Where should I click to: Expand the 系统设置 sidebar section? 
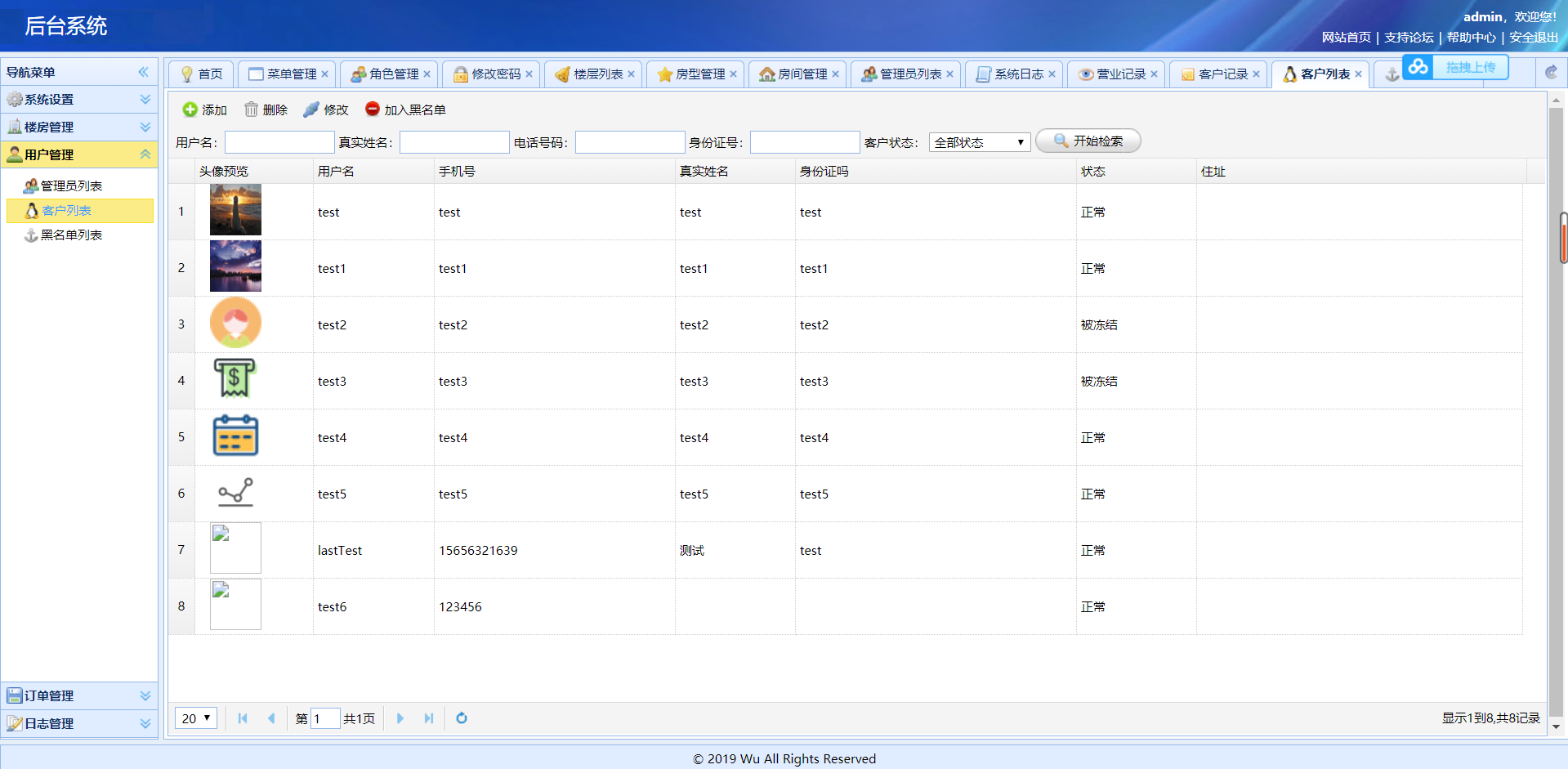pos(145,99)
